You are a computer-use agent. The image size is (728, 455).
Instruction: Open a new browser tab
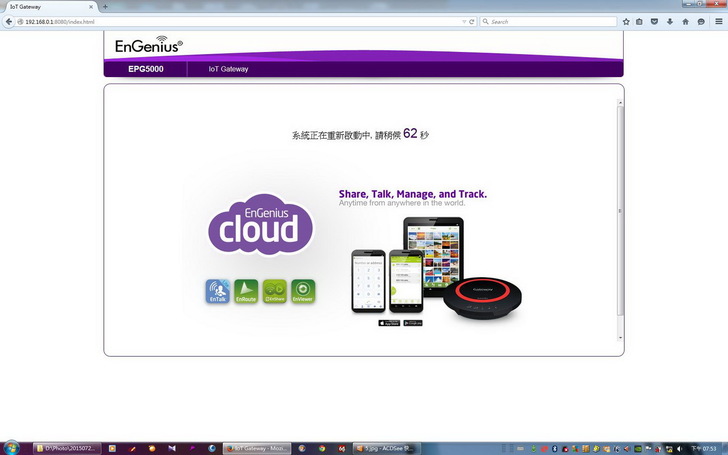point(106,6)
